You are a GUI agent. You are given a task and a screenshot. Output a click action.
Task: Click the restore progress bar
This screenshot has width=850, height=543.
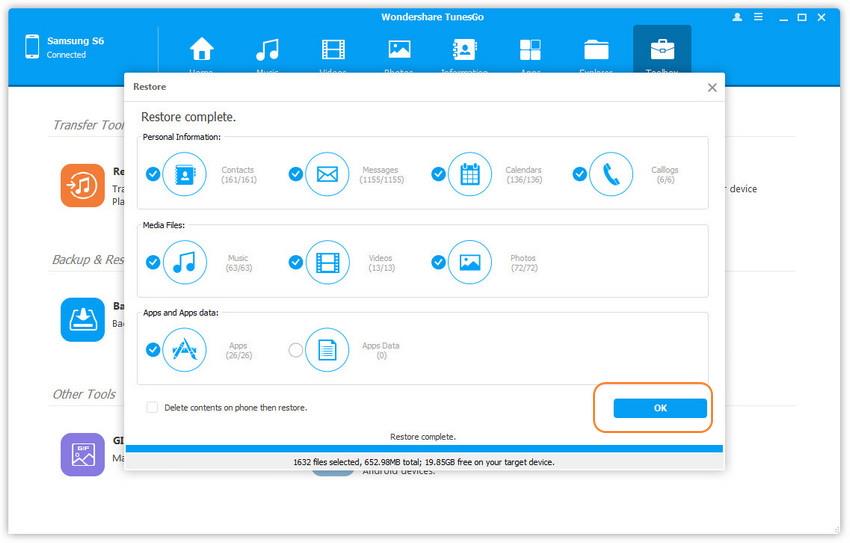(x=423, y=449)
